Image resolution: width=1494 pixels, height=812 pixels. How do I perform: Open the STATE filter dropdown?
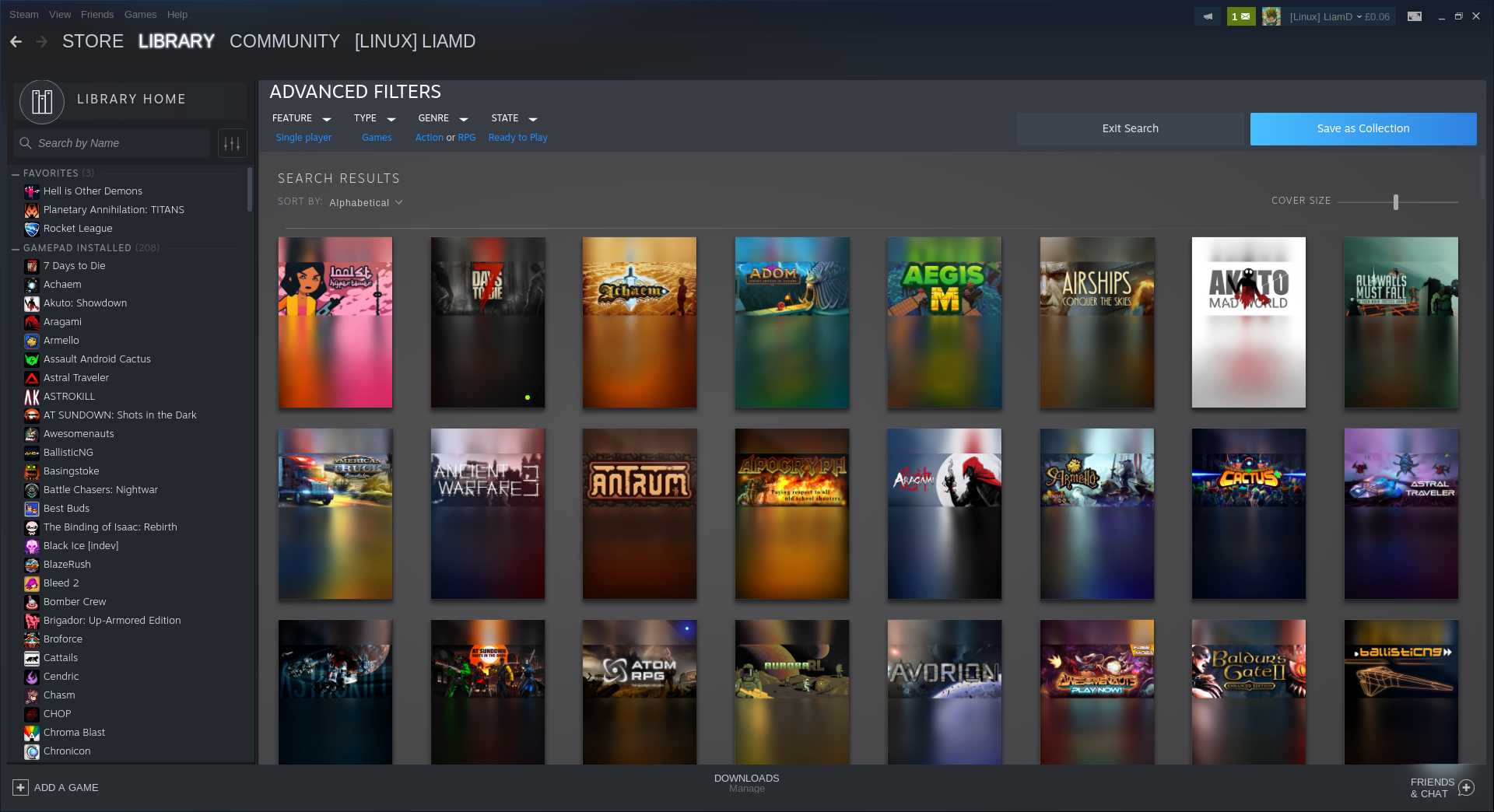pos(514,118)
